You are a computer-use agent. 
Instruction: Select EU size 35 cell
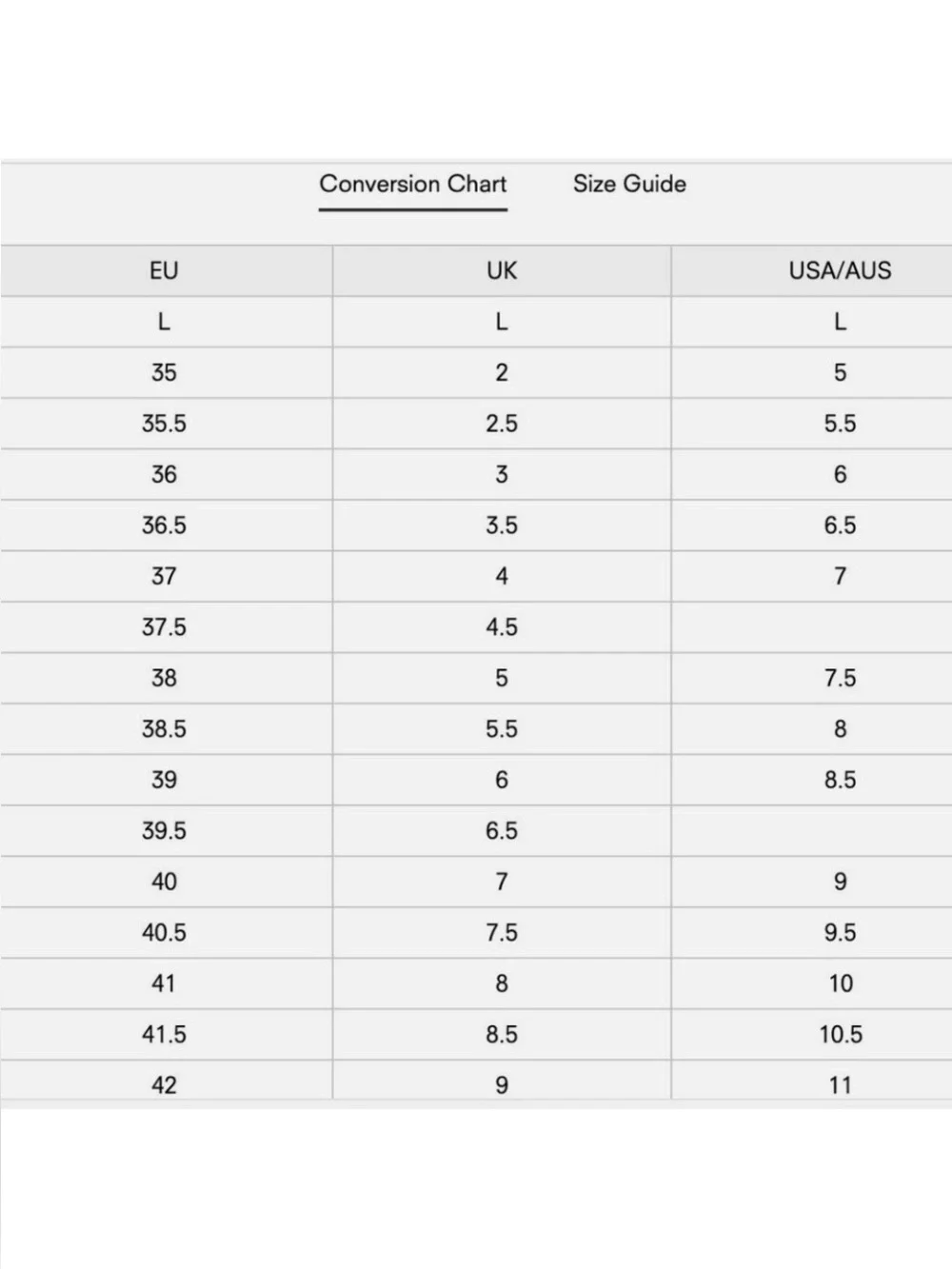[166, 373]
